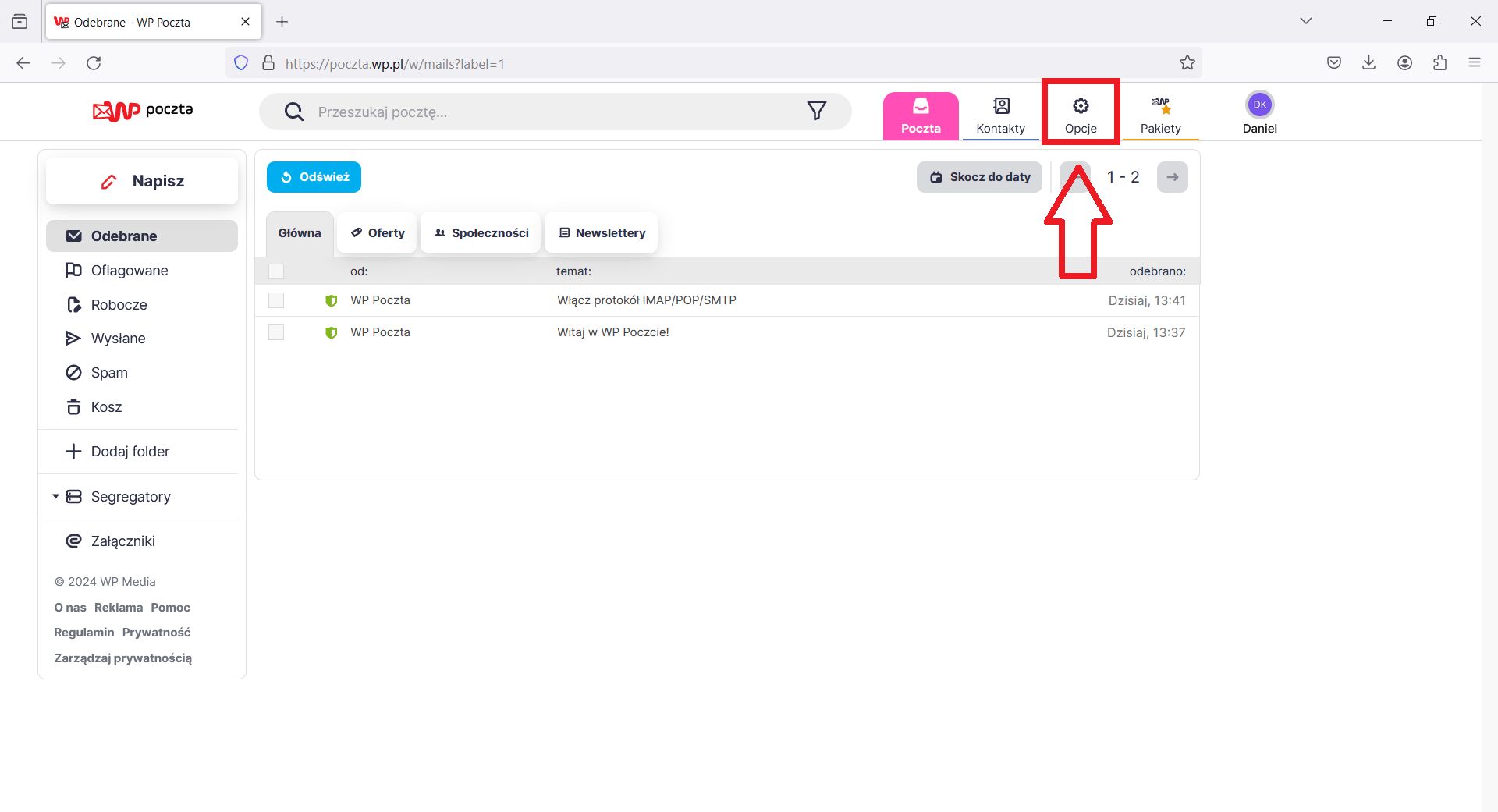The width and height of the screenshot is (1498, 812).
Task: Focus the Przeszukaj pocztę search field
Action: point(554,112)
